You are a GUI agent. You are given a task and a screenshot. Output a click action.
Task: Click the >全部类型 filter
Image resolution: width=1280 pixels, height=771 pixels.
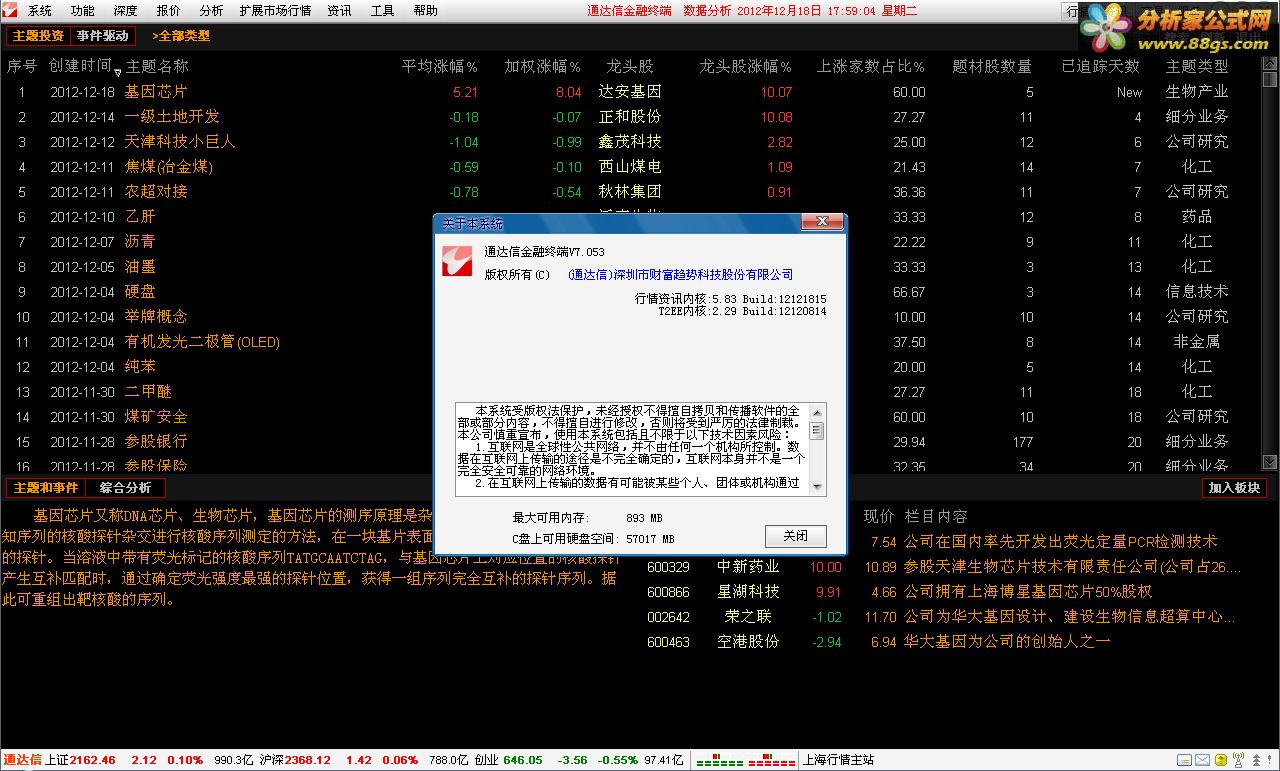click(181, 36)
